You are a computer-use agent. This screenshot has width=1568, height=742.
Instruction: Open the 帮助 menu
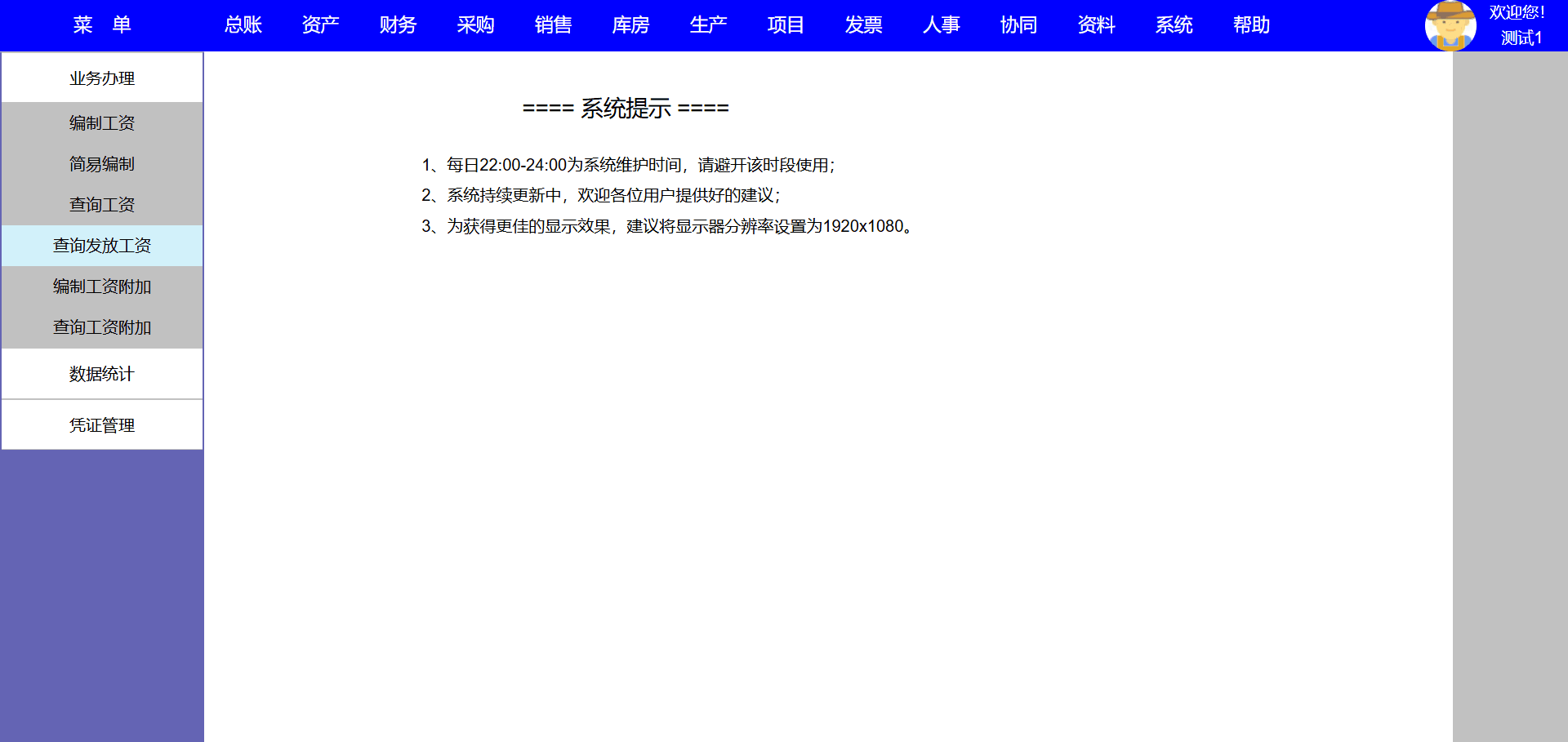pyautogui.click(x=1251, y=25)
